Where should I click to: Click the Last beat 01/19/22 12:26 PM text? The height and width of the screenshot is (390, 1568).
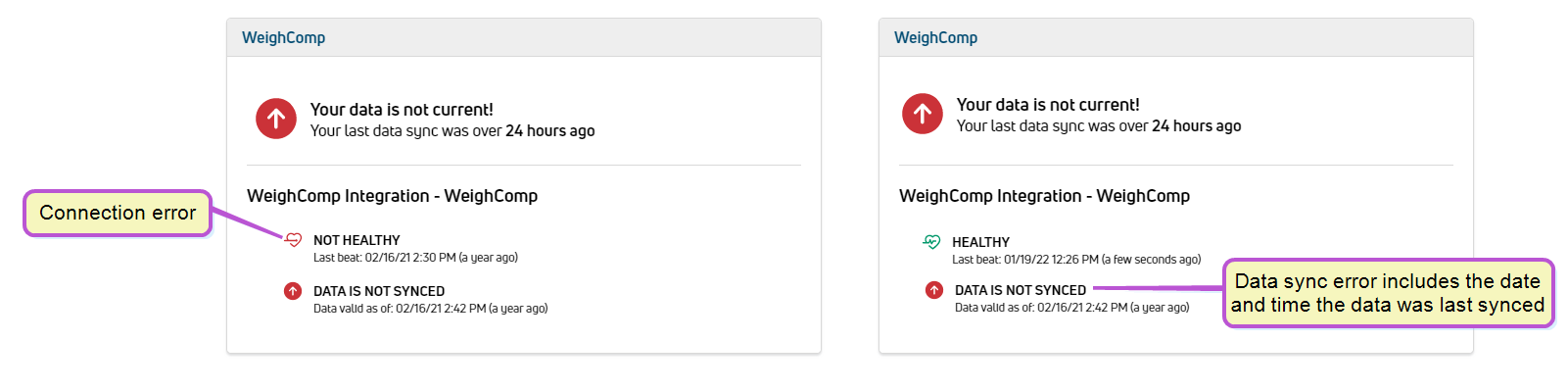(1076, 260)
